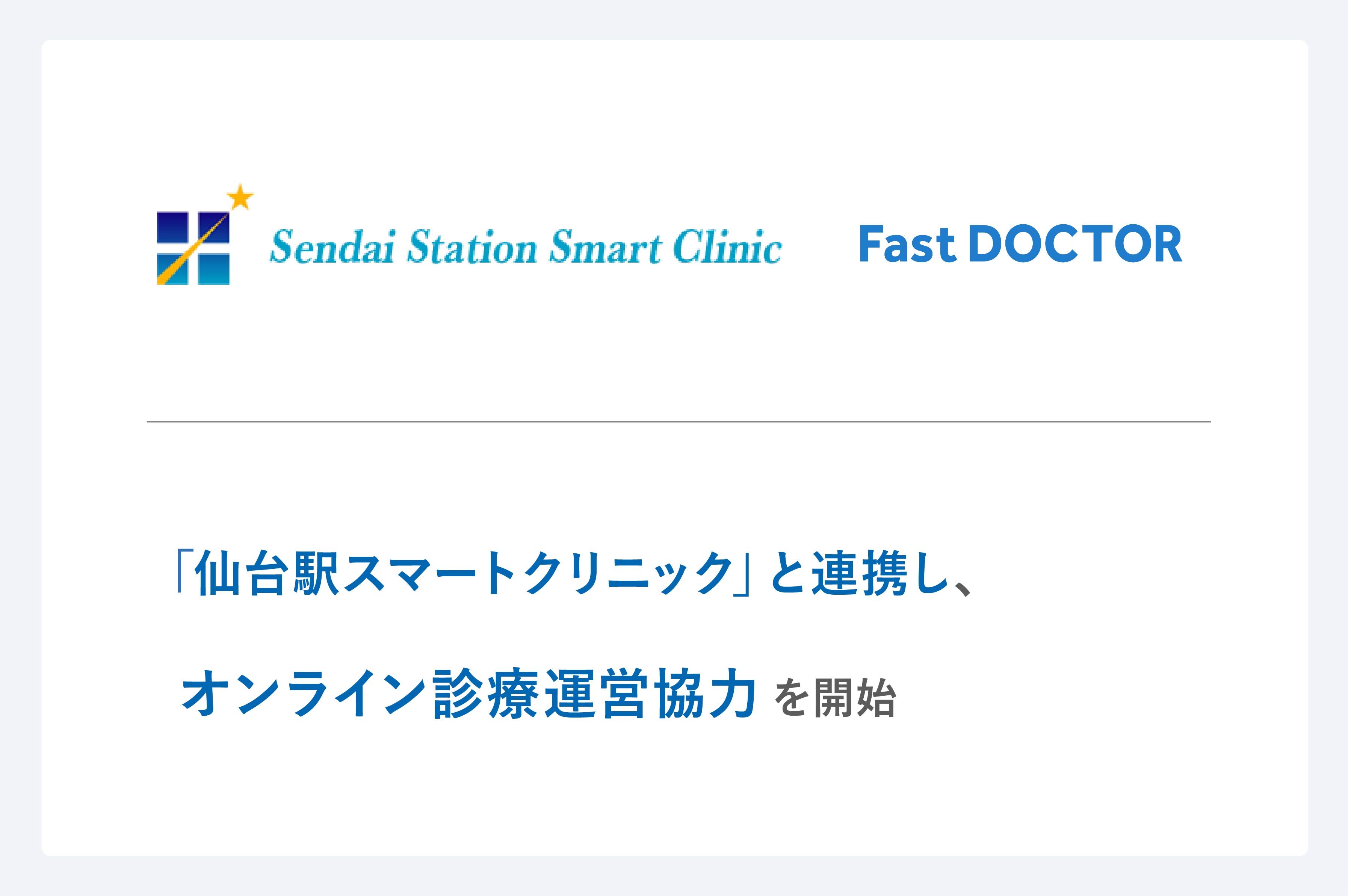The width and height of the screenshot is (1348, 896).
Task: Click the Fast DOCTOR logo
Action: coord(1020,244)
